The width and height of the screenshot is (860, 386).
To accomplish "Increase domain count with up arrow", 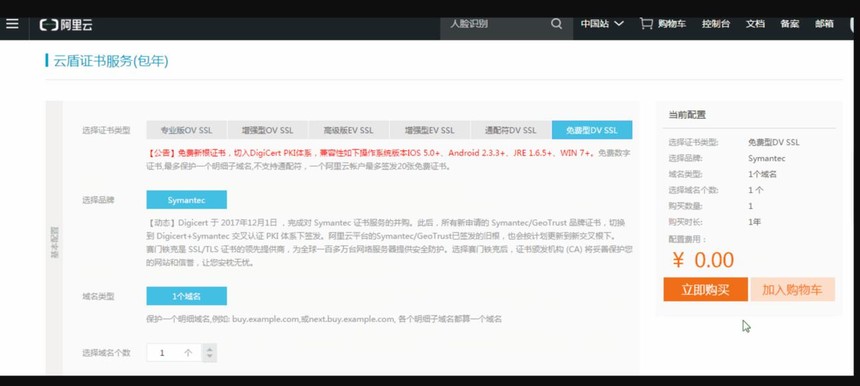I will point(209,348).
